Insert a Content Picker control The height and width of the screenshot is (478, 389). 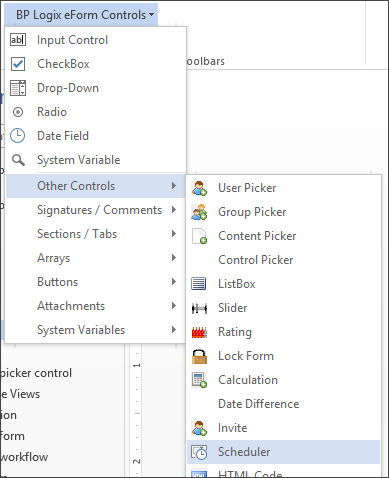point(283,236)
